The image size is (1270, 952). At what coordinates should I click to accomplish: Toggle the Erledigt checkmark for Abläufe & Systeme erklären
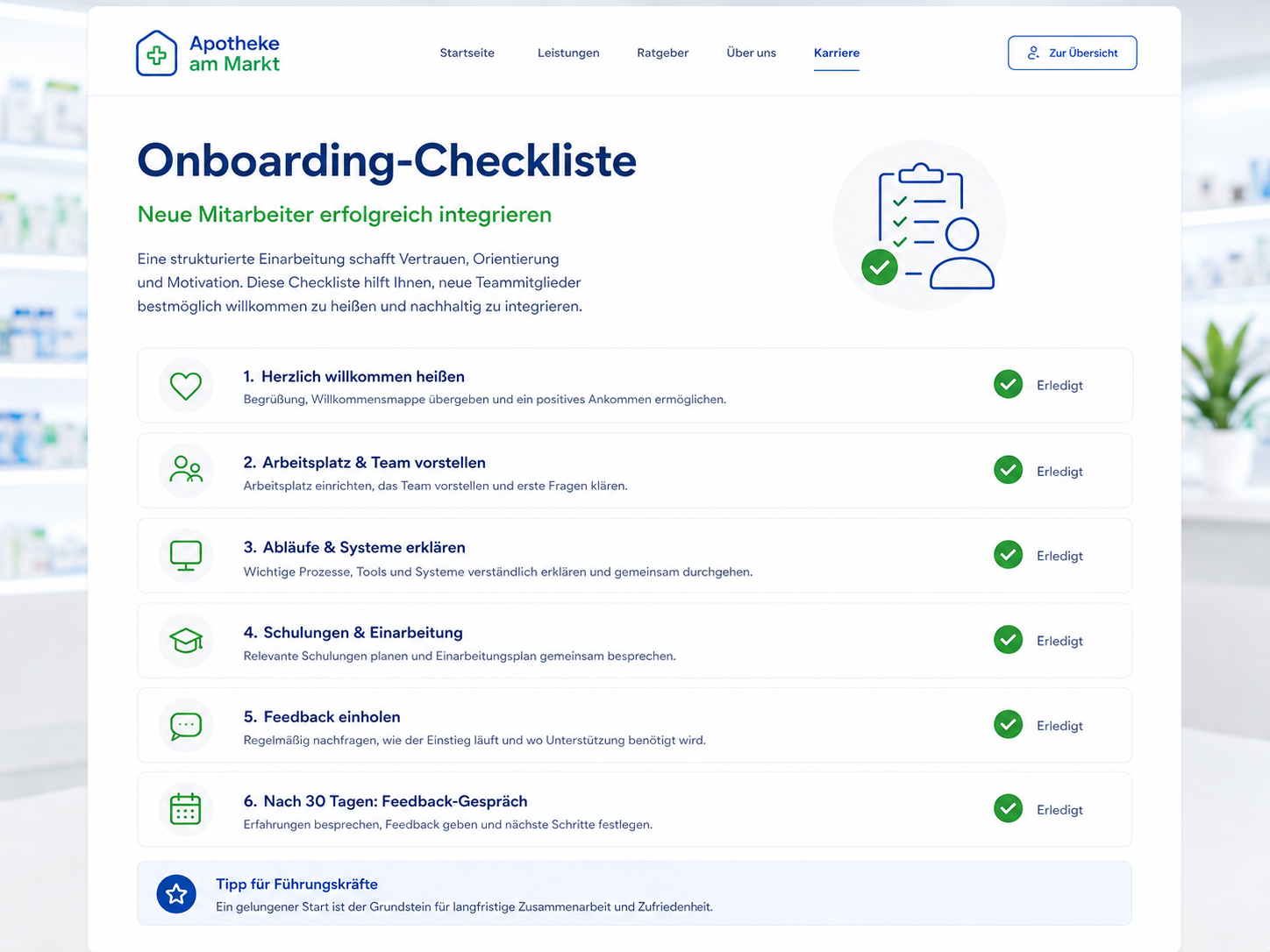[1009, 555]
